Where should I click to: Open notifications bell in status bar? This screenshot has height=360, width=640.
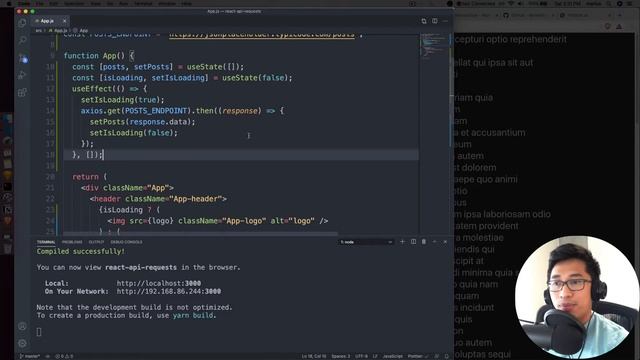(x=447, y=356)
